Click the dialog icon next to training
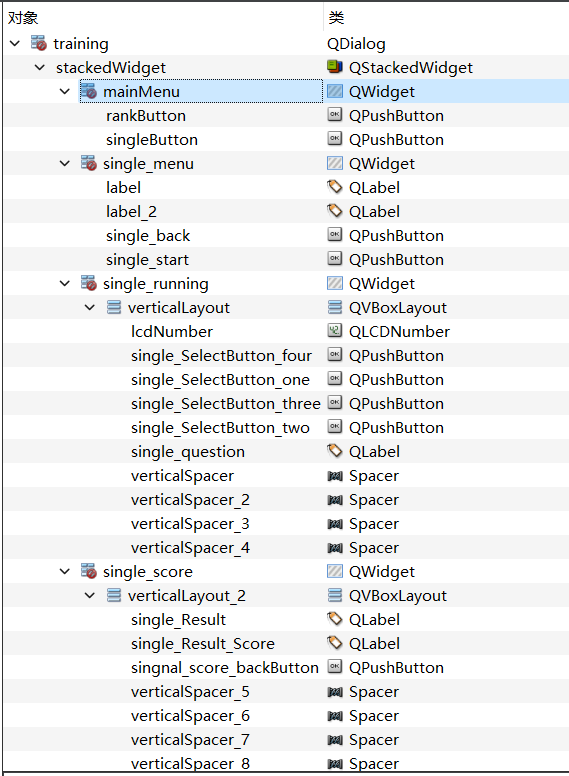The image size is (569, 776). click(39, 43)
